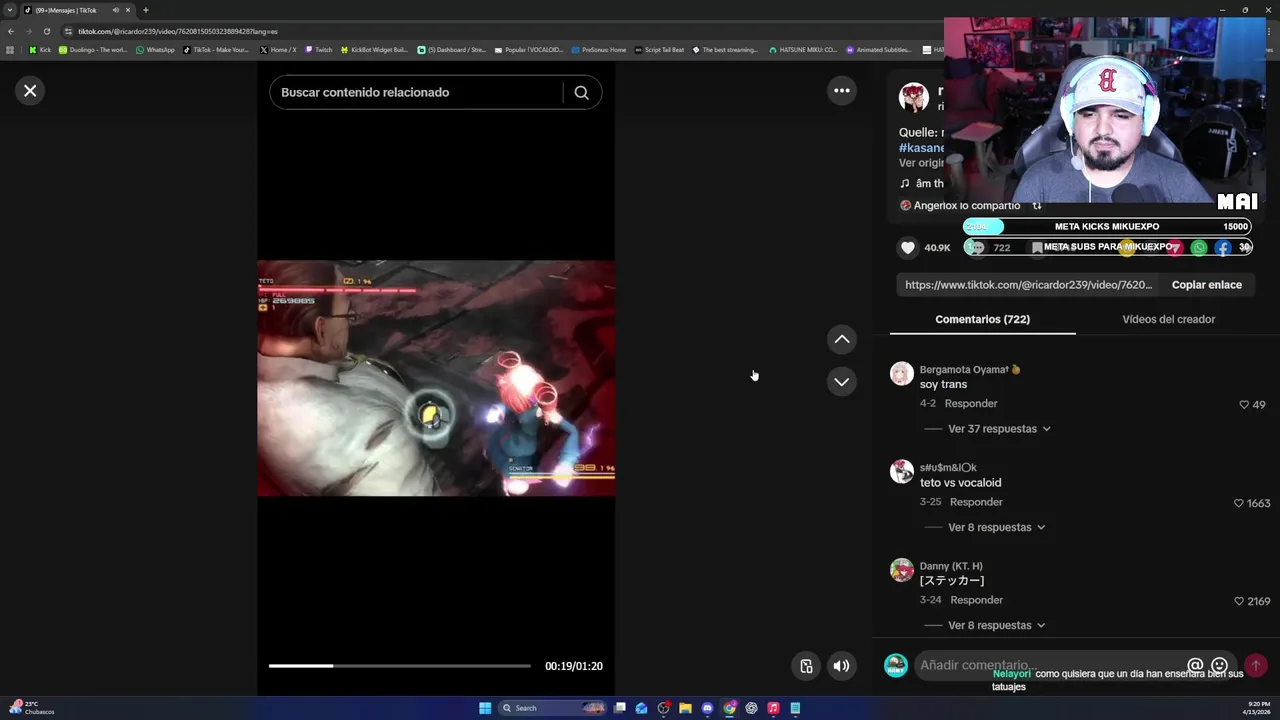
Task: Switch to the Comentarios (722) tab
Action: (982, 319)
